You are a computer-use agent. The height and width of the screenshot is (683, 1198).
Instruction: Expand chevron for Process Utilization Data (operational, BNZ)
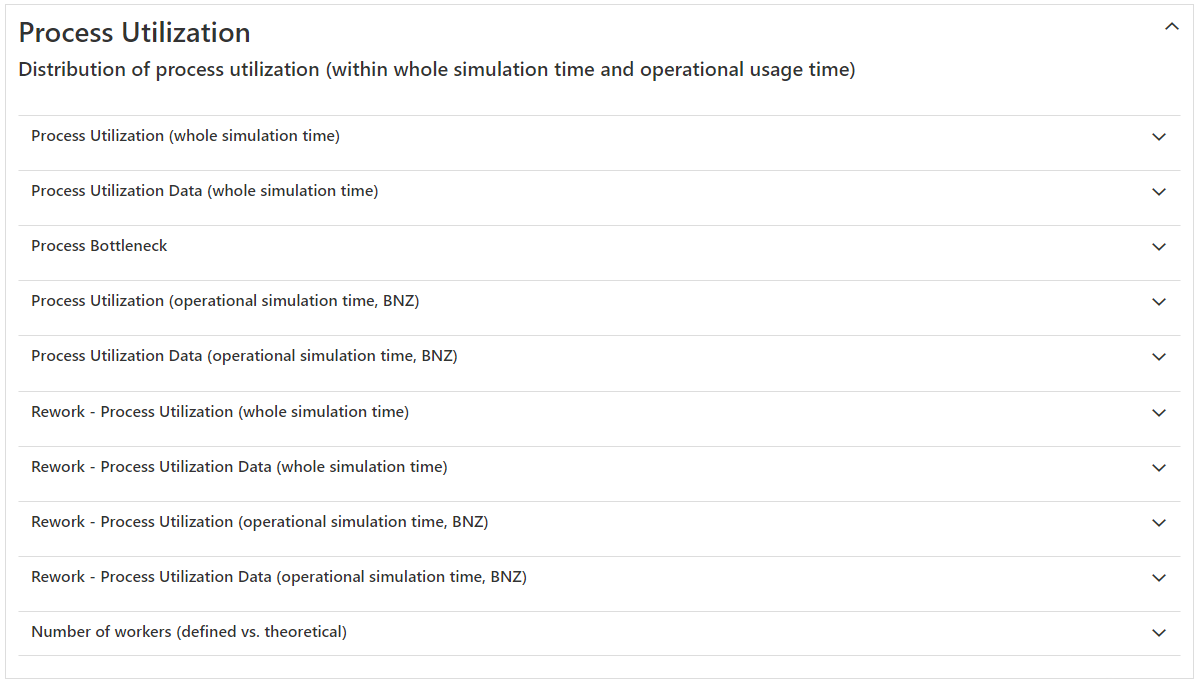[x=1159, y=357]
